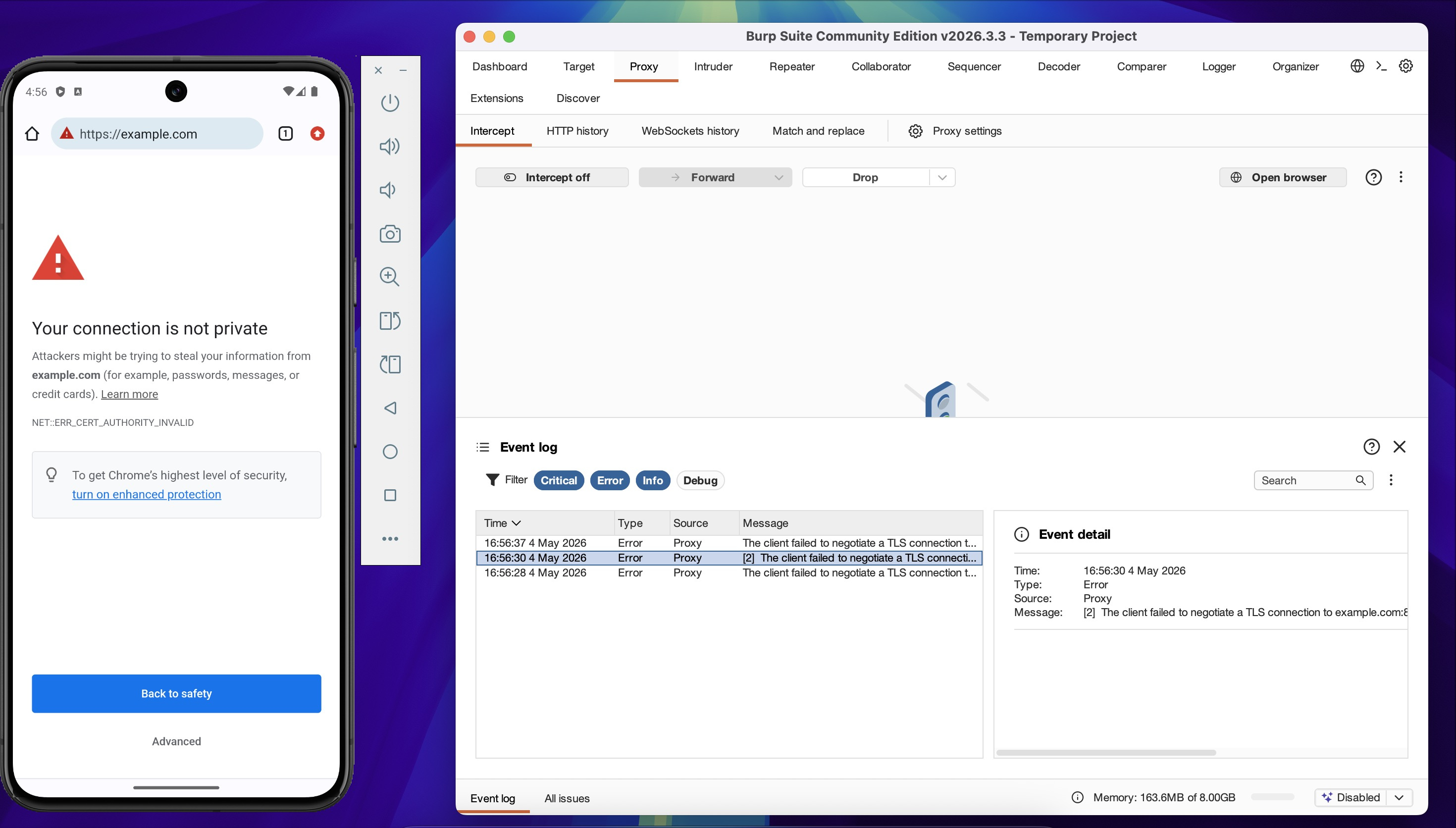Open emulator extended controls three dots
The height and width of the screenshot is (828, 1456).
(x=390, y=538)
